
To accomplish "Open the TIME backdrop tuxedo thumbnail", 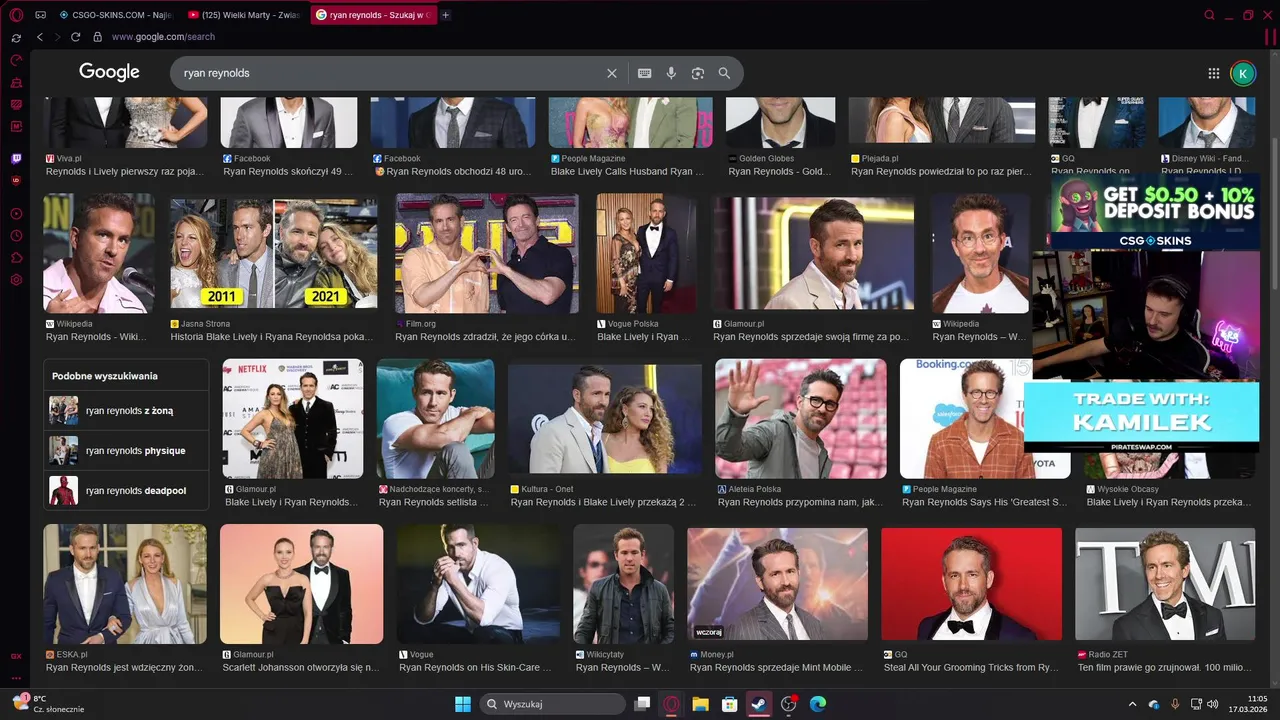I will click(x=1165, y=584).
